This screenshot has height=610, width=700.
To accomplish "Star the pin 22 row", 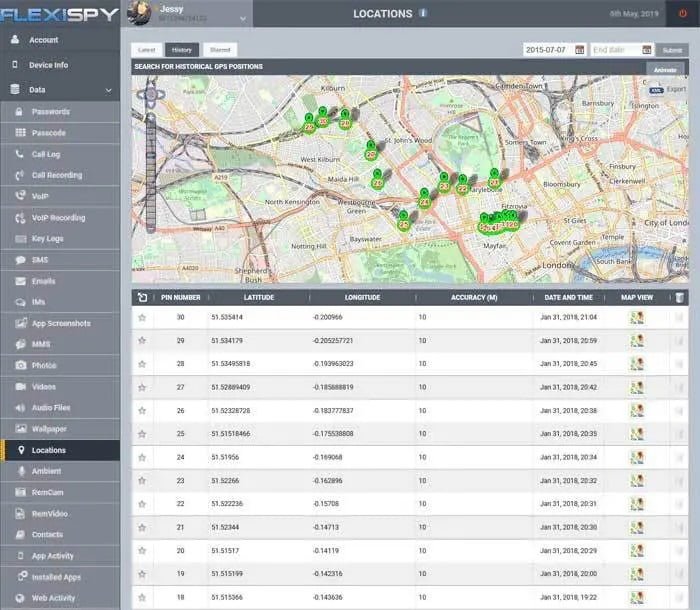I will (142, 504).
